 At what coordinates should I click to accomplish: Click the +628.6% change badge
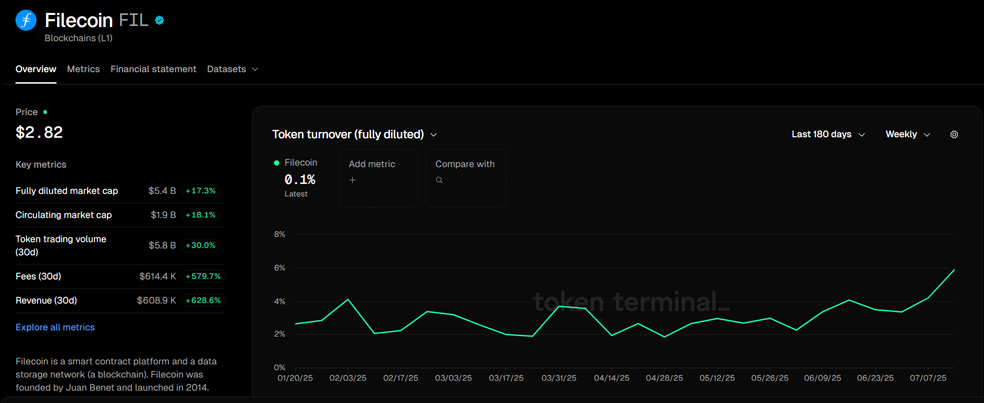tap(202, 301)
